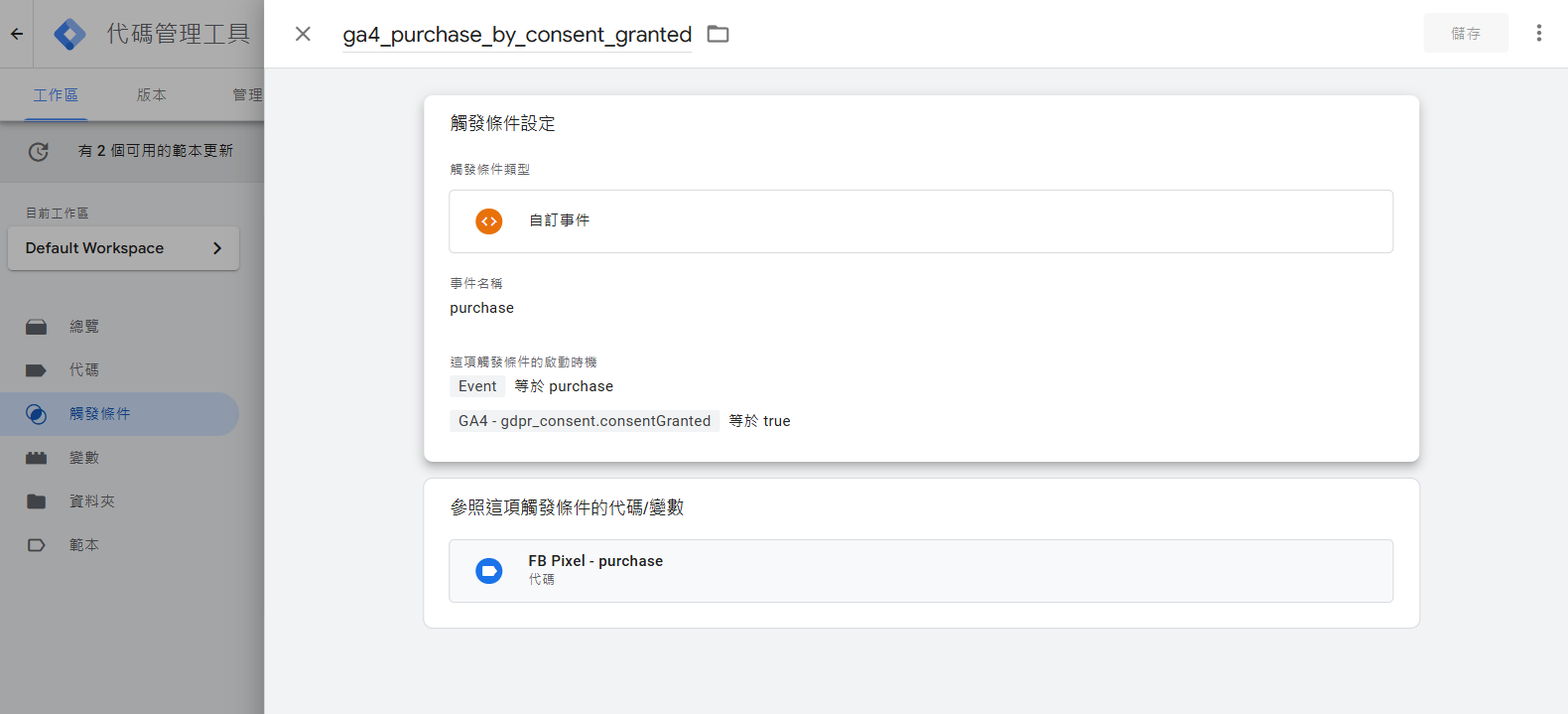Screen dimensions: 1568x714
Task: Open the 總覽 (Overview) sidebar icon
Action: coord(36,326)
